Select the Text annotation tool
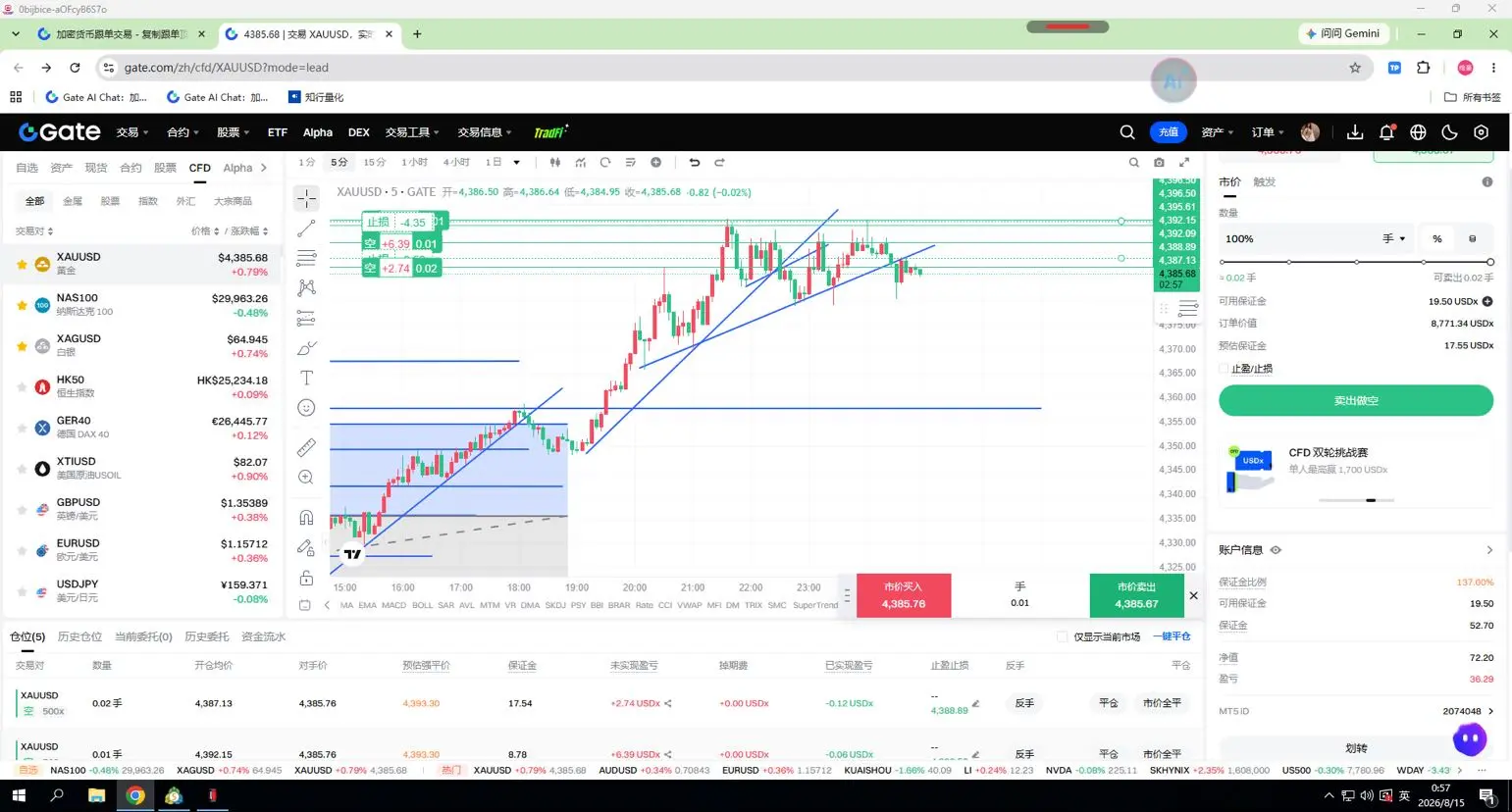Image resolution: width=1512 pixels, height=812 pixels. click(x=306, y=378)
